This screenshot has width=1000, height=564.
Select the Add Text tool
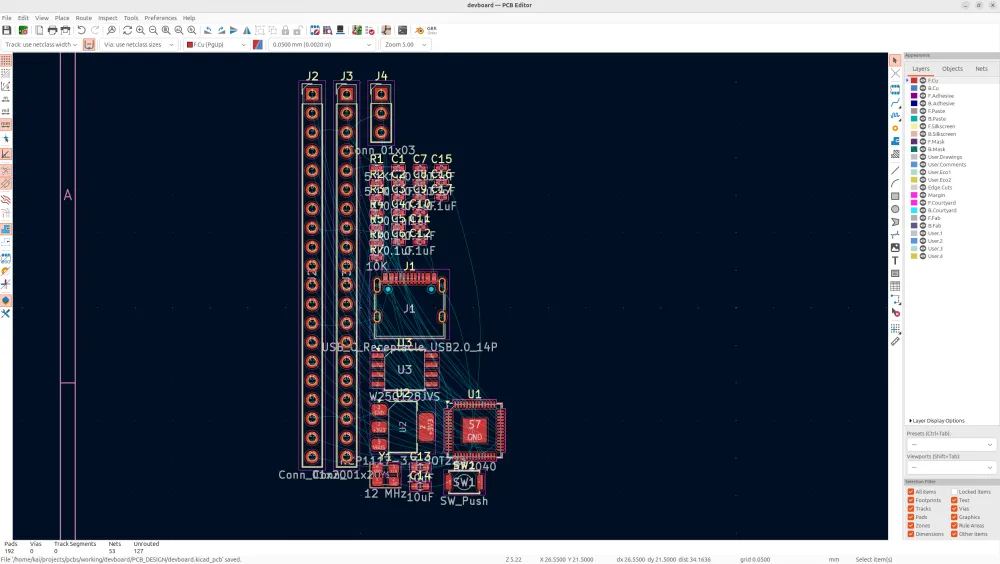895,260
